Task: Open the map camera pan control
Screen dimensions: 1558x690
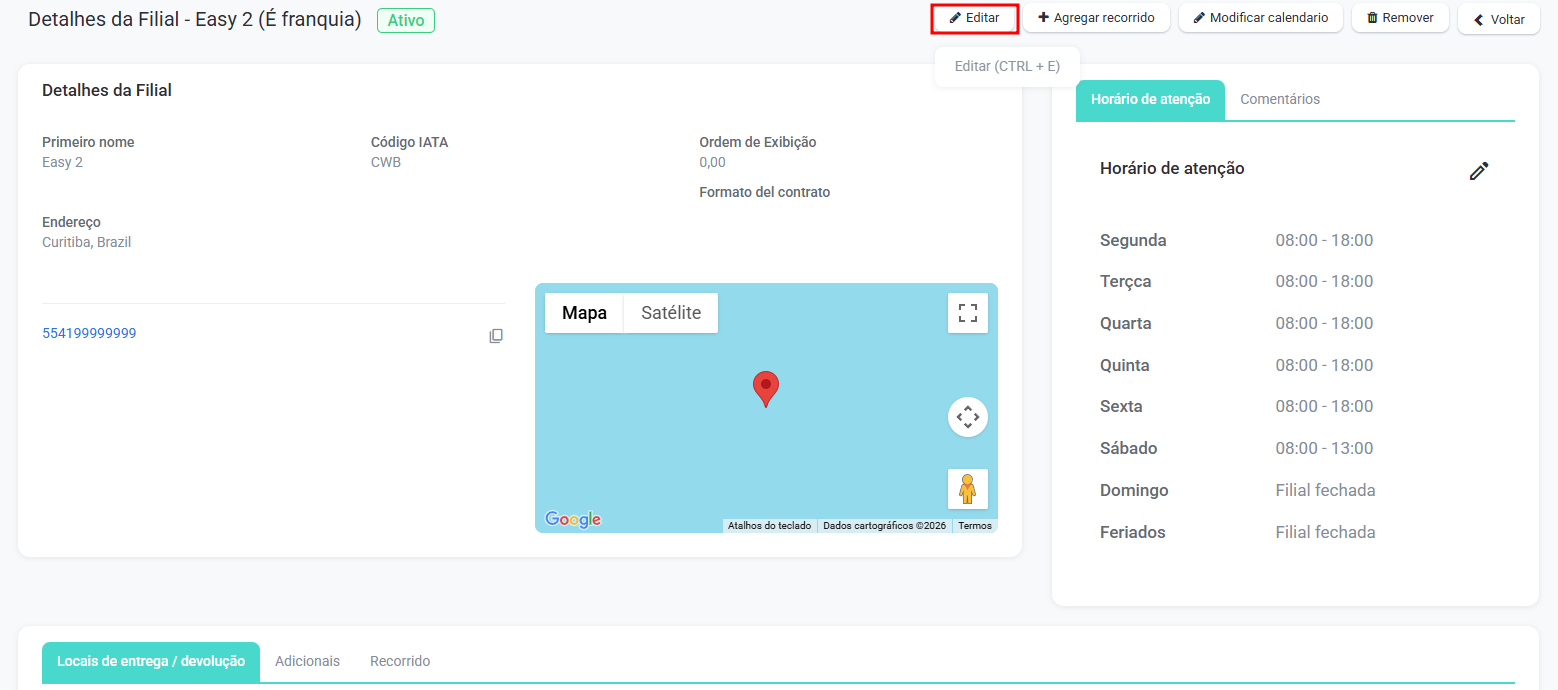Action: 967,417
